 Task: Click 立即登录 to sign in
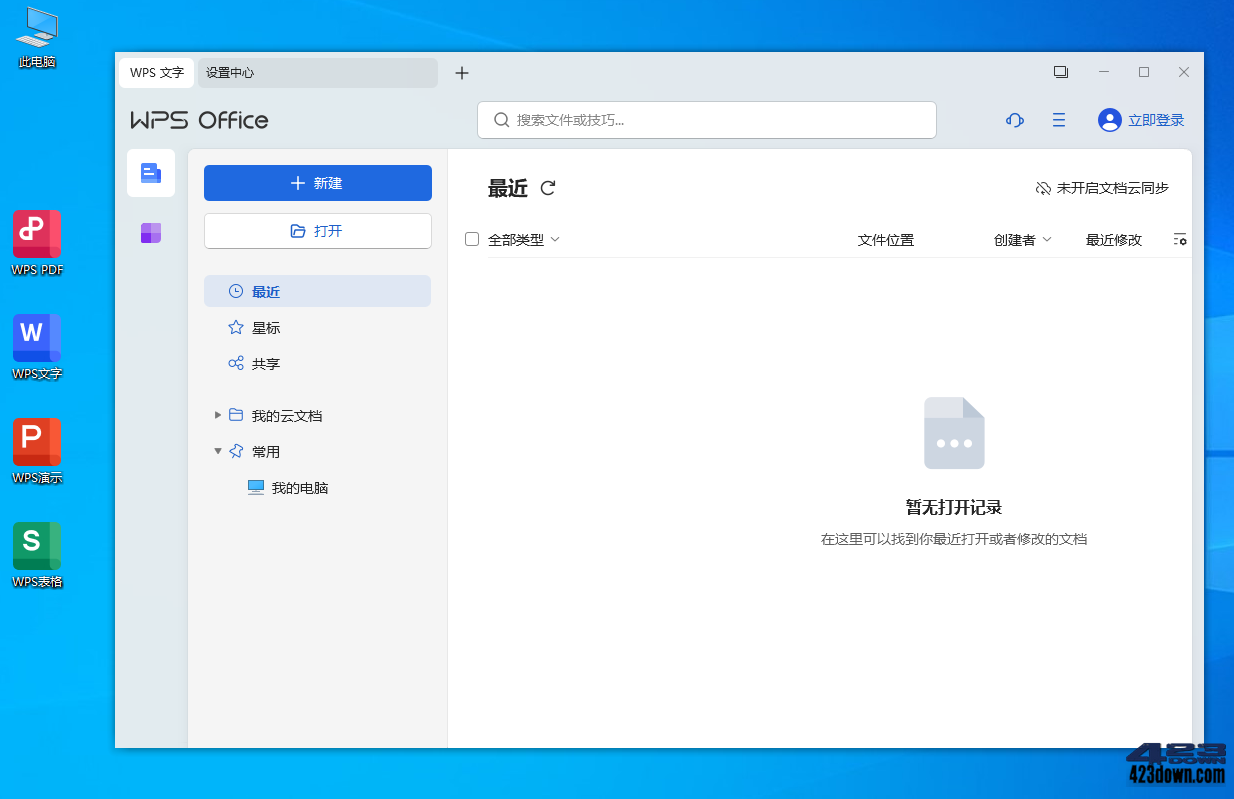[1152, 120]
